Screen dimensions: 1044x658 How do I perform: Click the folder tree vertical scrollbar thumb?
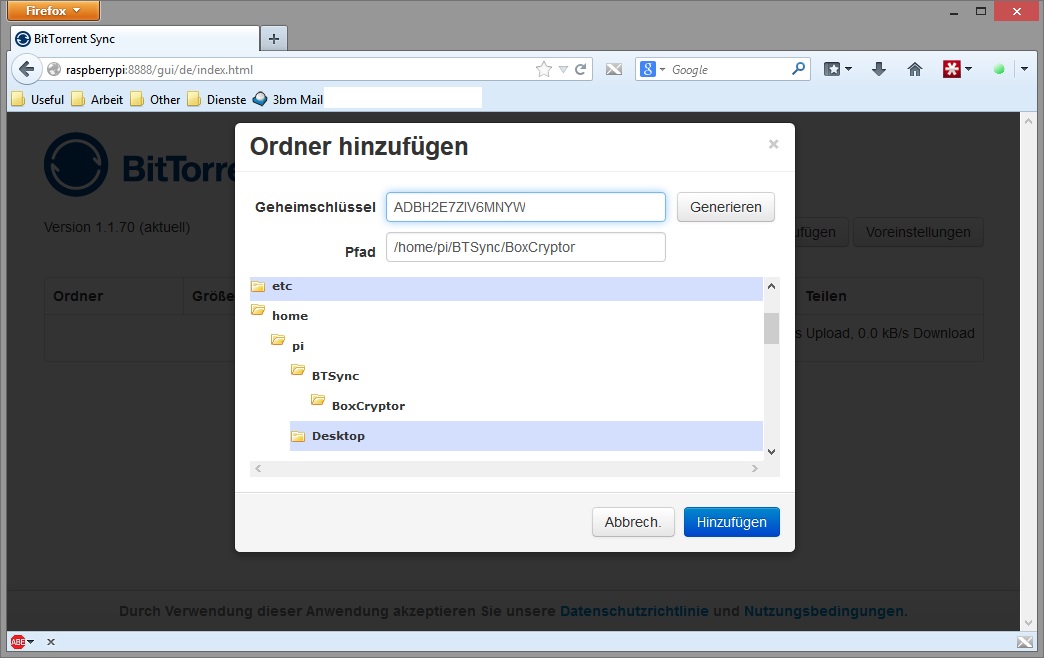pos(771,328)
